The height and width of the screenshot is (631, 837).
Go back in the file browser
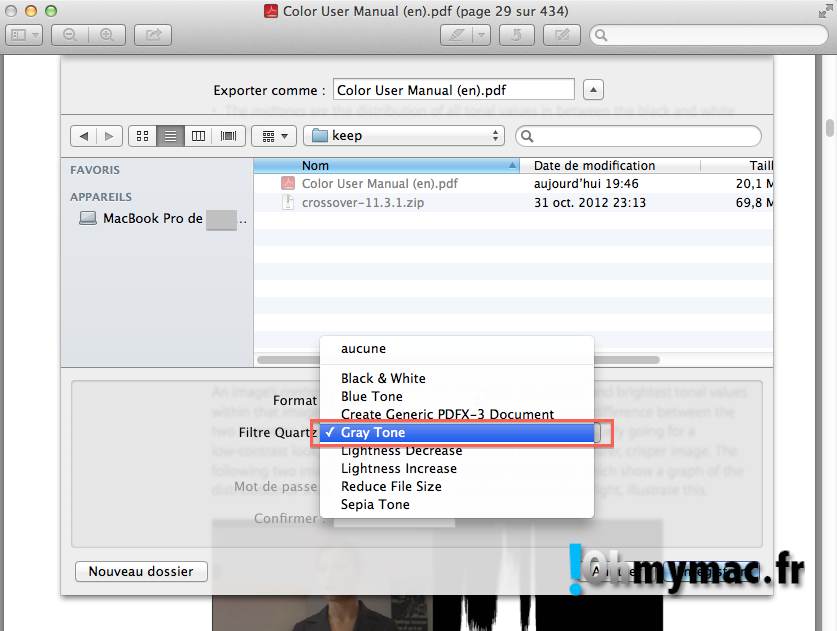(x=83, y=136)
